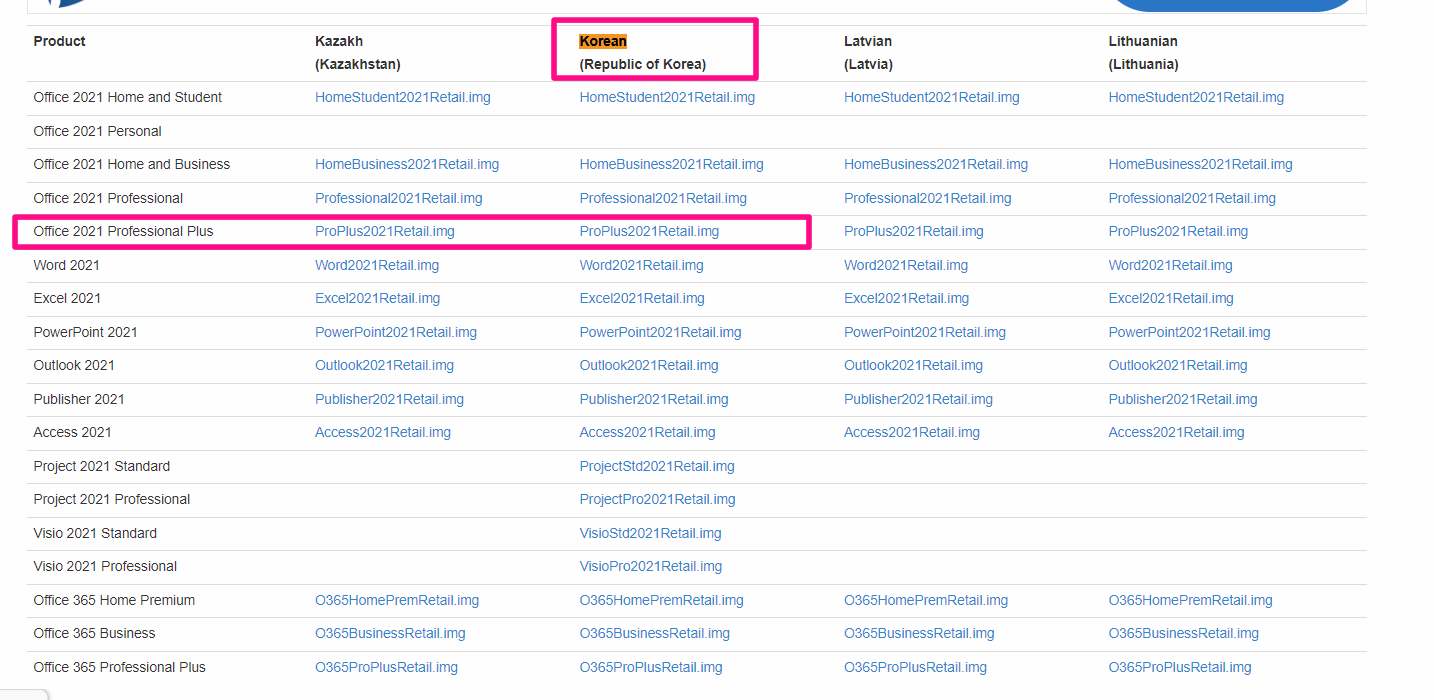Viewport: 1434px width, 700px height.
Task: Select Kazakh O365BusinessRetail.img
Action: [x=391, y=633]
